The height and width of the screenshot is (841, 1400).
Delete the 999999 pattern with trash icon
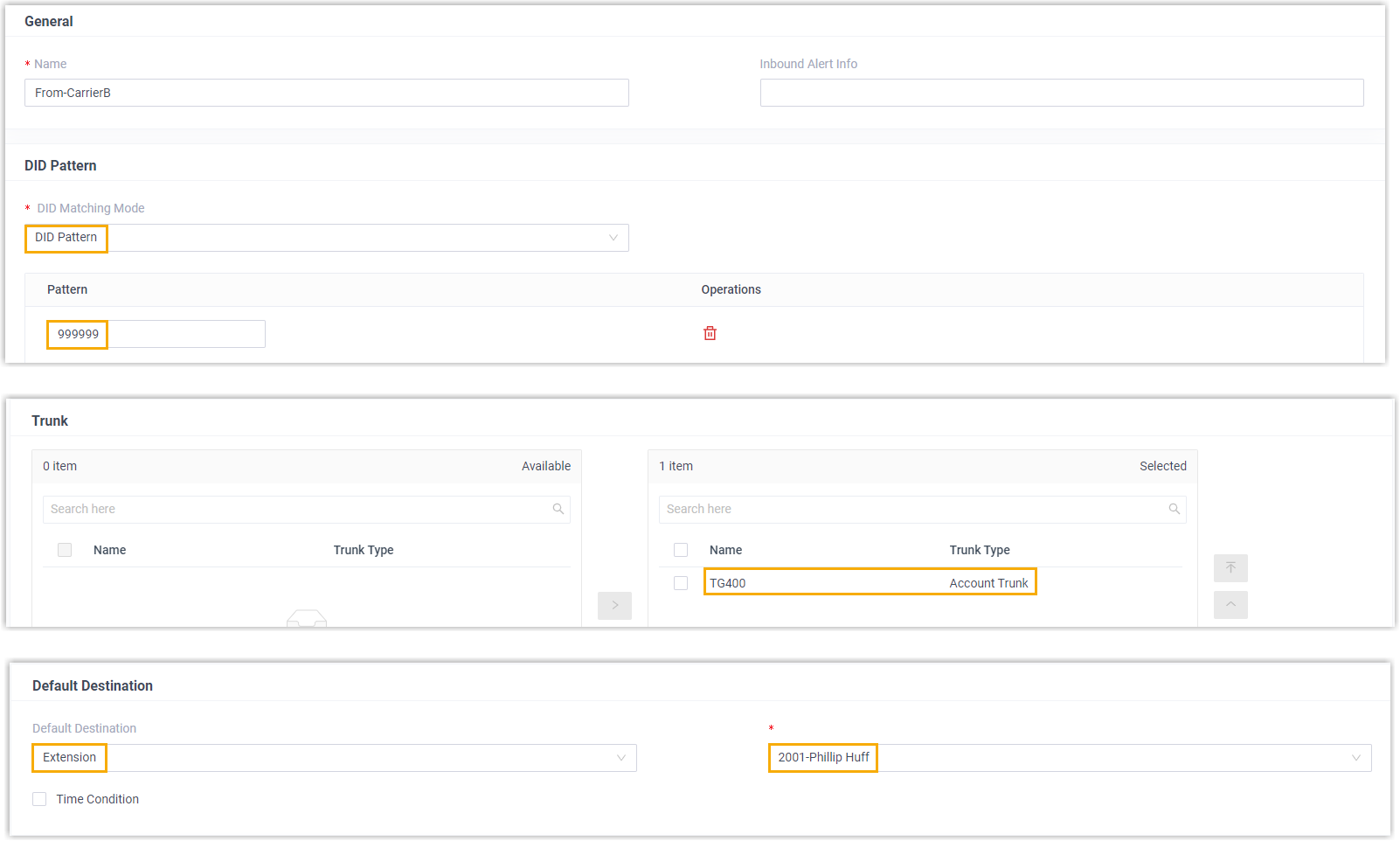click(x=710, y=333)
